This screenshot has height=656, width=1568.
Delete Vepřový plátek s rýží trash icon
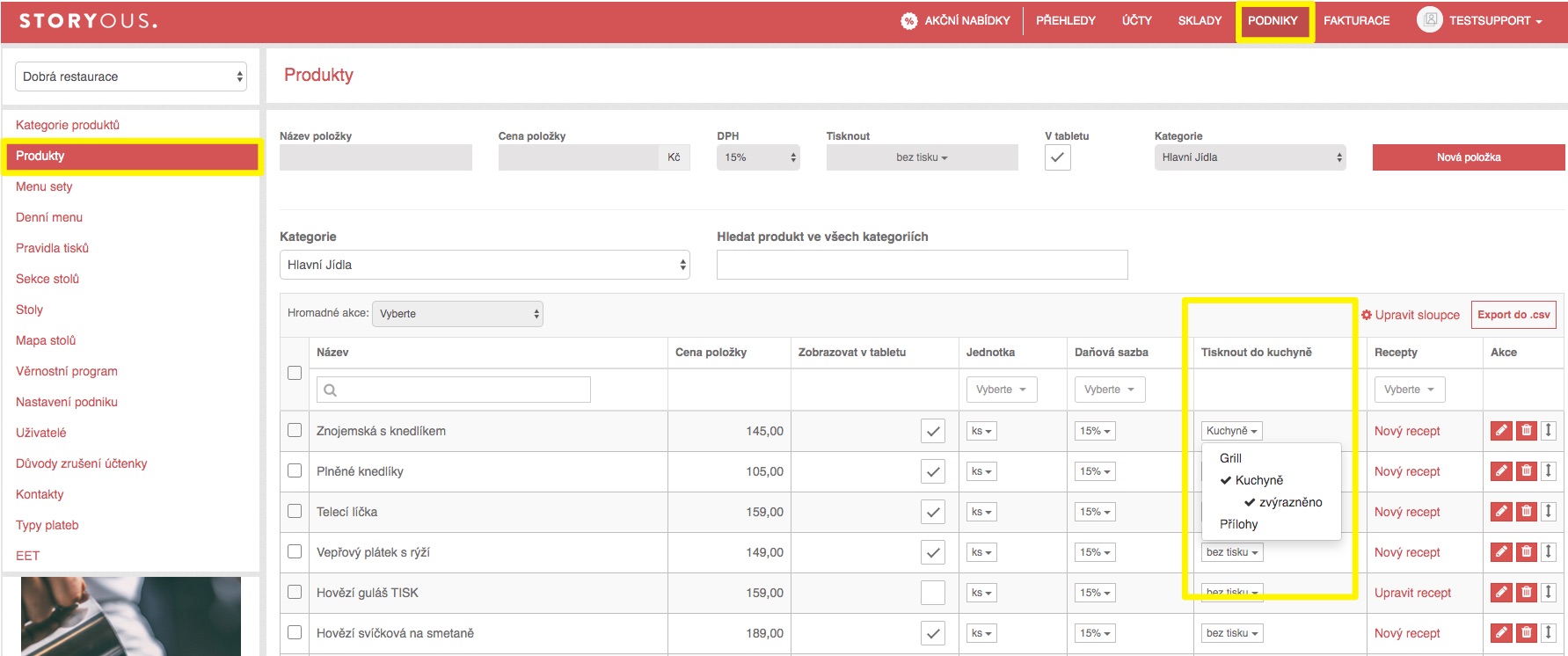[1527, 552]
